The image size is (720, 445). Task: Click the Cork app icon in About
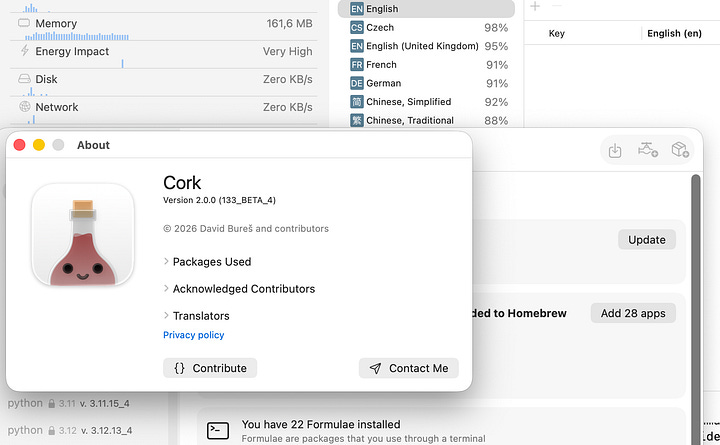[83, 234]
